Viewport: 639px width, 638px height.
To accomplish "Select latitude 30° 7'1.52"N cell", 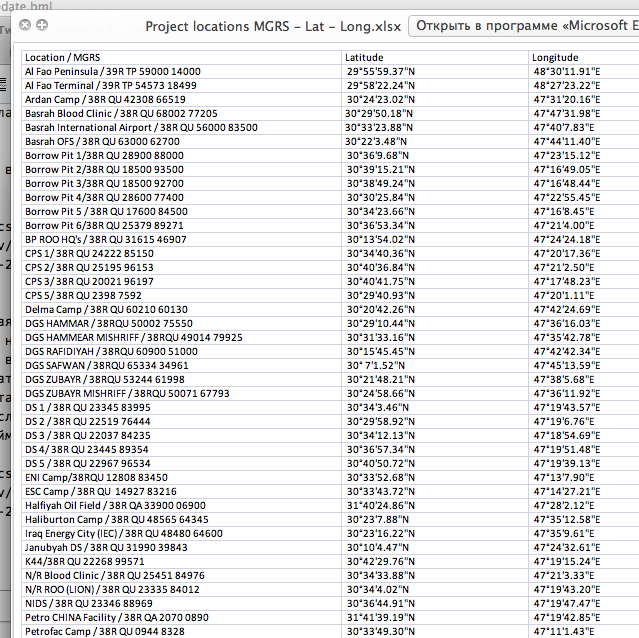I will click(435, 365).
